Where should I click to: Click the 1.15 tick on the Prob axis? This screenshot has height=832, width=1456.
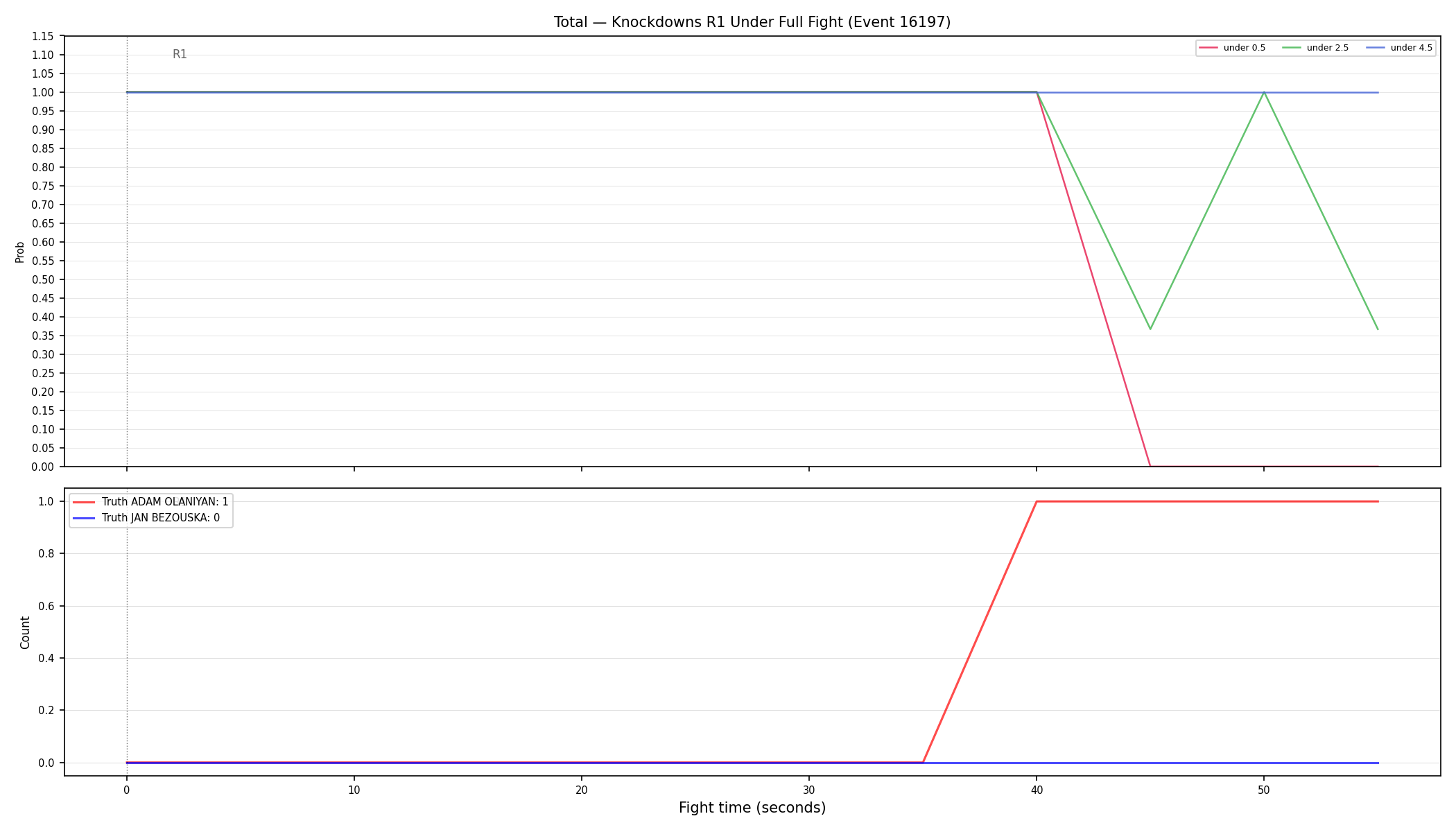[x=43, y=36]
